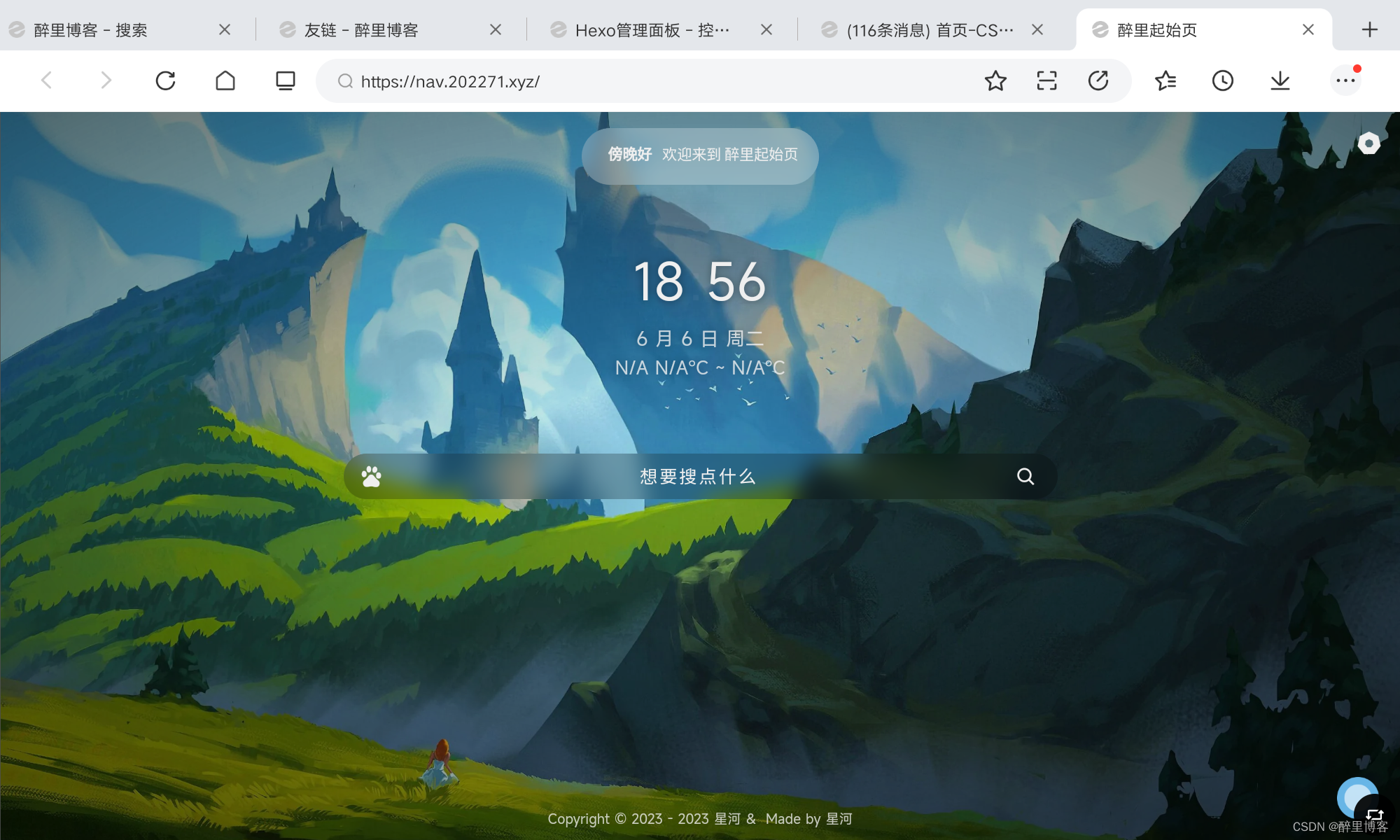
Task: Open browsing history
Action: coord(1223,80)
